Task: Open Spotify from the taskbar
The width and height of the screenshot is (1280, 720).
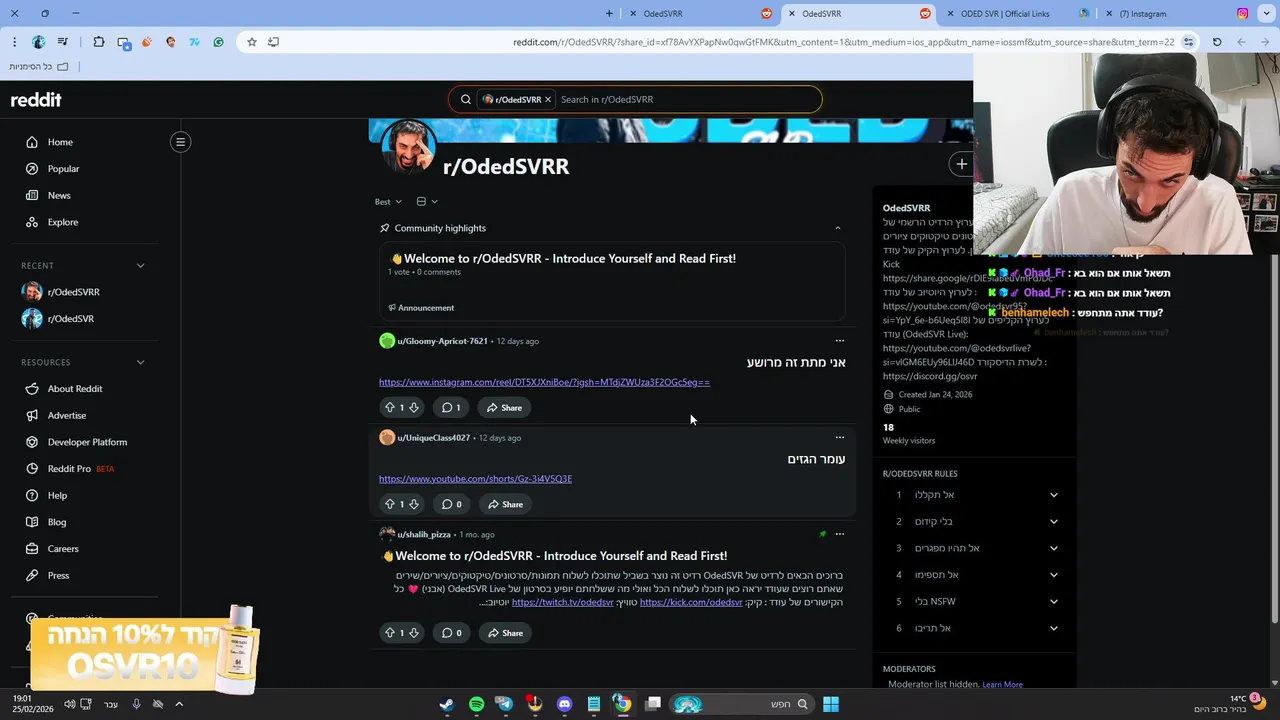Action: [476, 704]
